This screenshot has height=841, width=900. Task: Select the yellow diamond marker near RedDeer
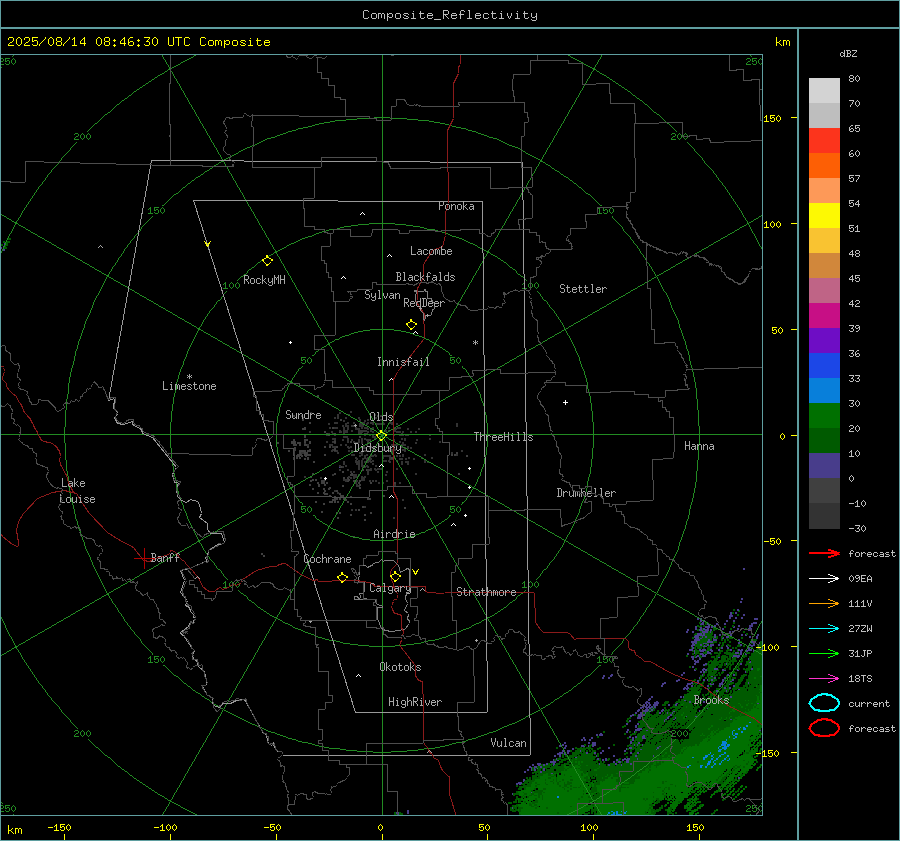click(411, 325)
